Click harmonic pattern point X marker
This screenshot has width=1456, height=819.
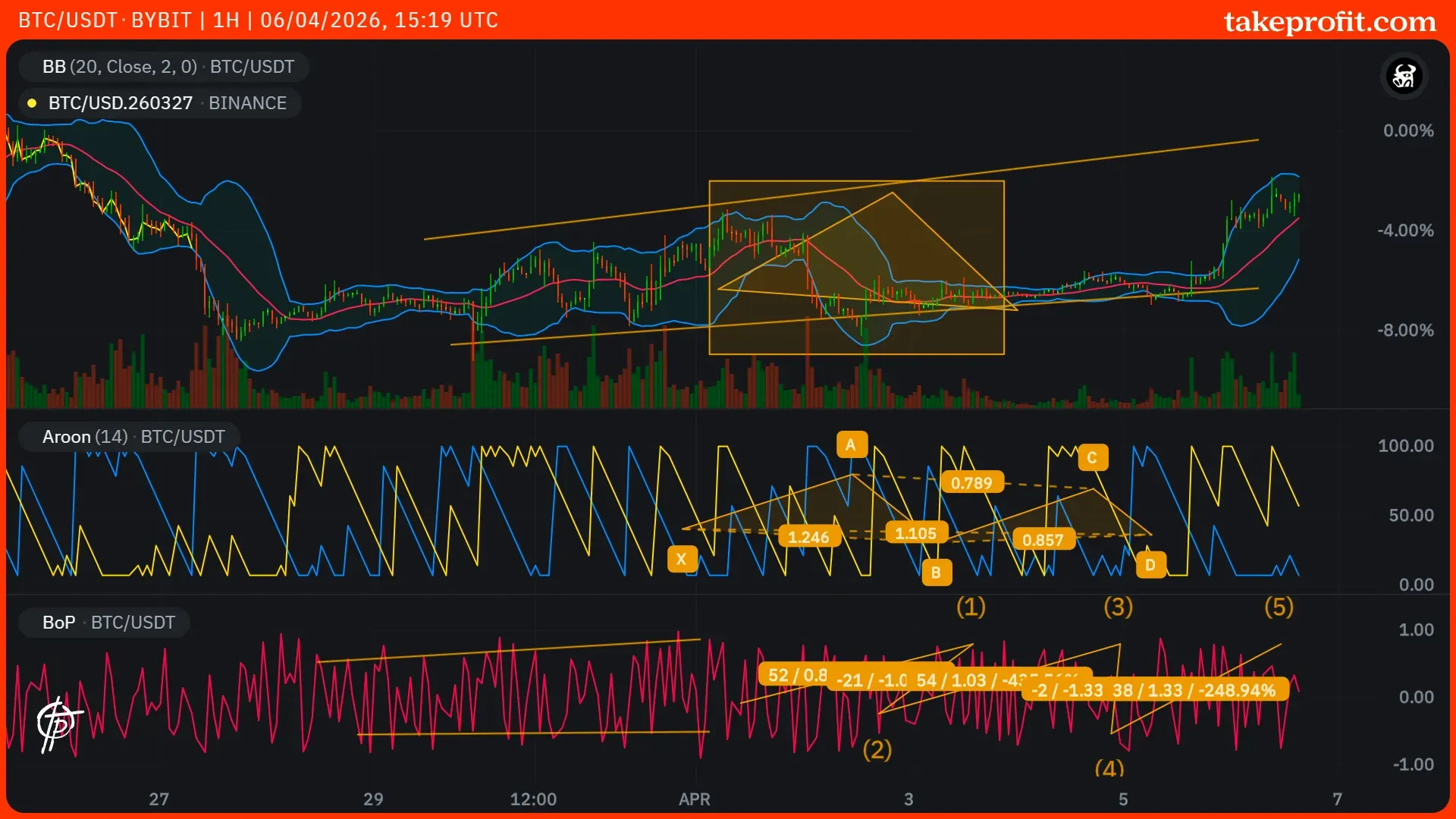[x=681, y=559]
